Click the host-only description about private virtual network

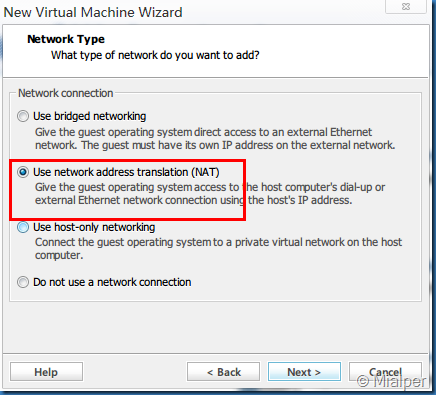pyautogui.click(x=218, y=249)
